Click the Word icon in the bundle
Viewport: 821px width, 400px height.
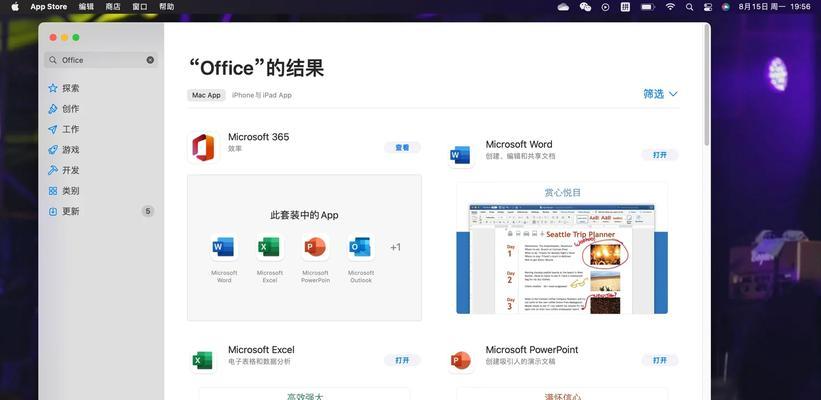tap(224, 247)
